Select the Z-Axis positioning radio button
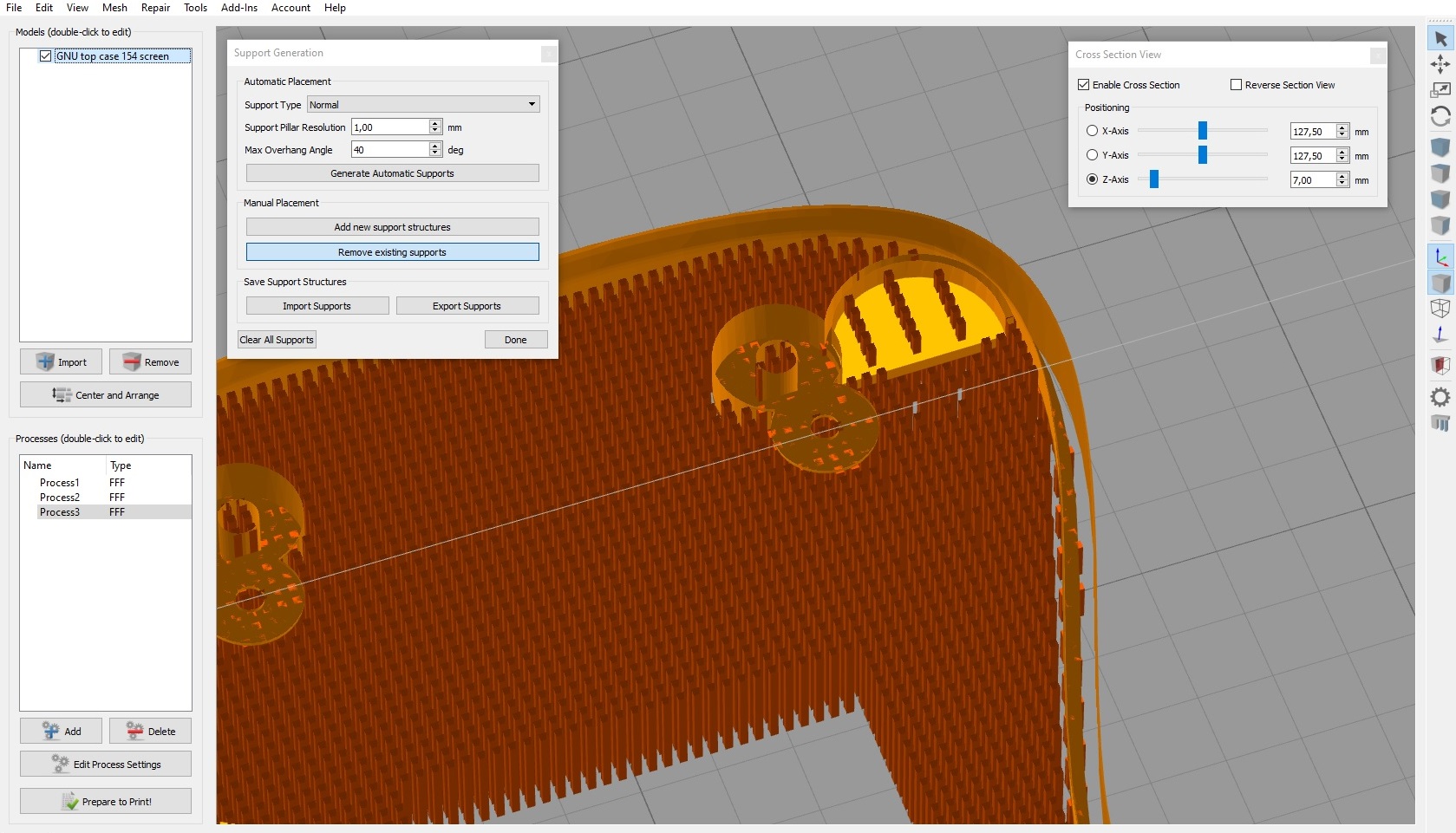This screenshot has width=1456, height=833. point(1092,179)
